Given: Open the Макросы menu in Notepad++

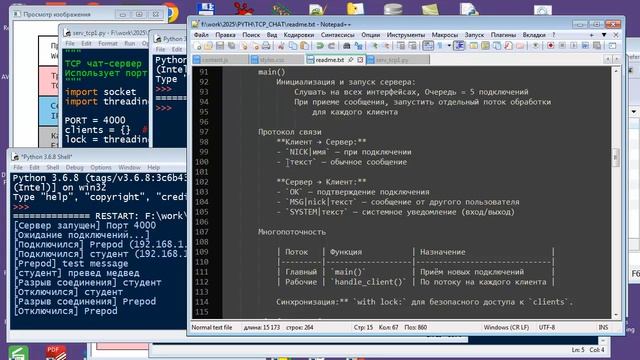Looking at the screenshot, I should [444, 35].
